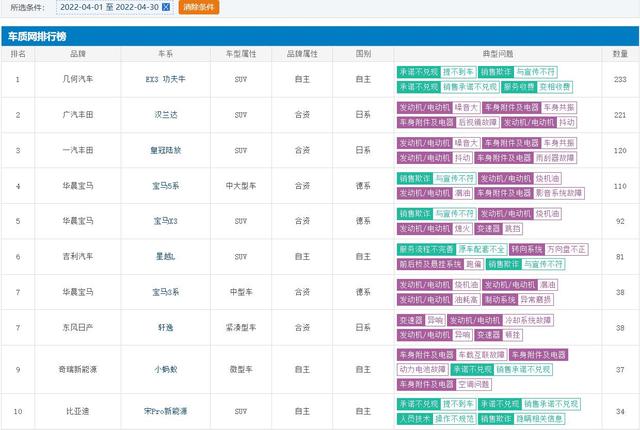Click the 服务流程不完善 category tag
640x430 pixels.
[x=426, y=249]
